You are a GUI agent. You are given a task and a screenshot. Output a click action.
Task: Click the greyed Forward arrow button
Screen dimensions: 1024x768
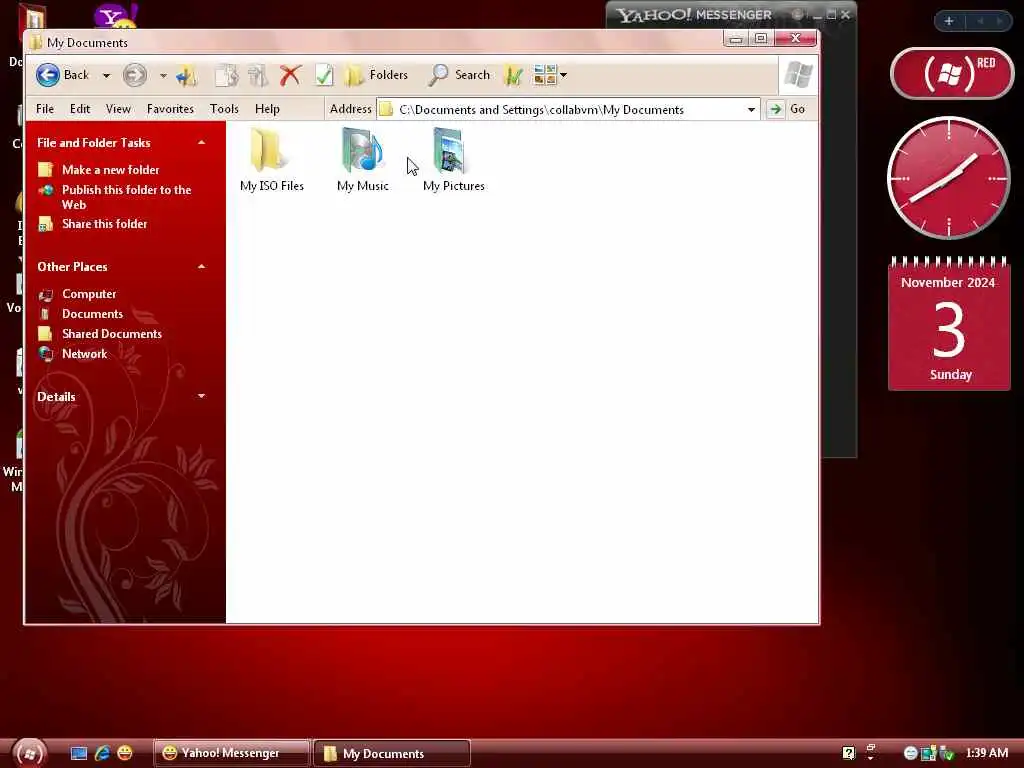coord(135,75)
